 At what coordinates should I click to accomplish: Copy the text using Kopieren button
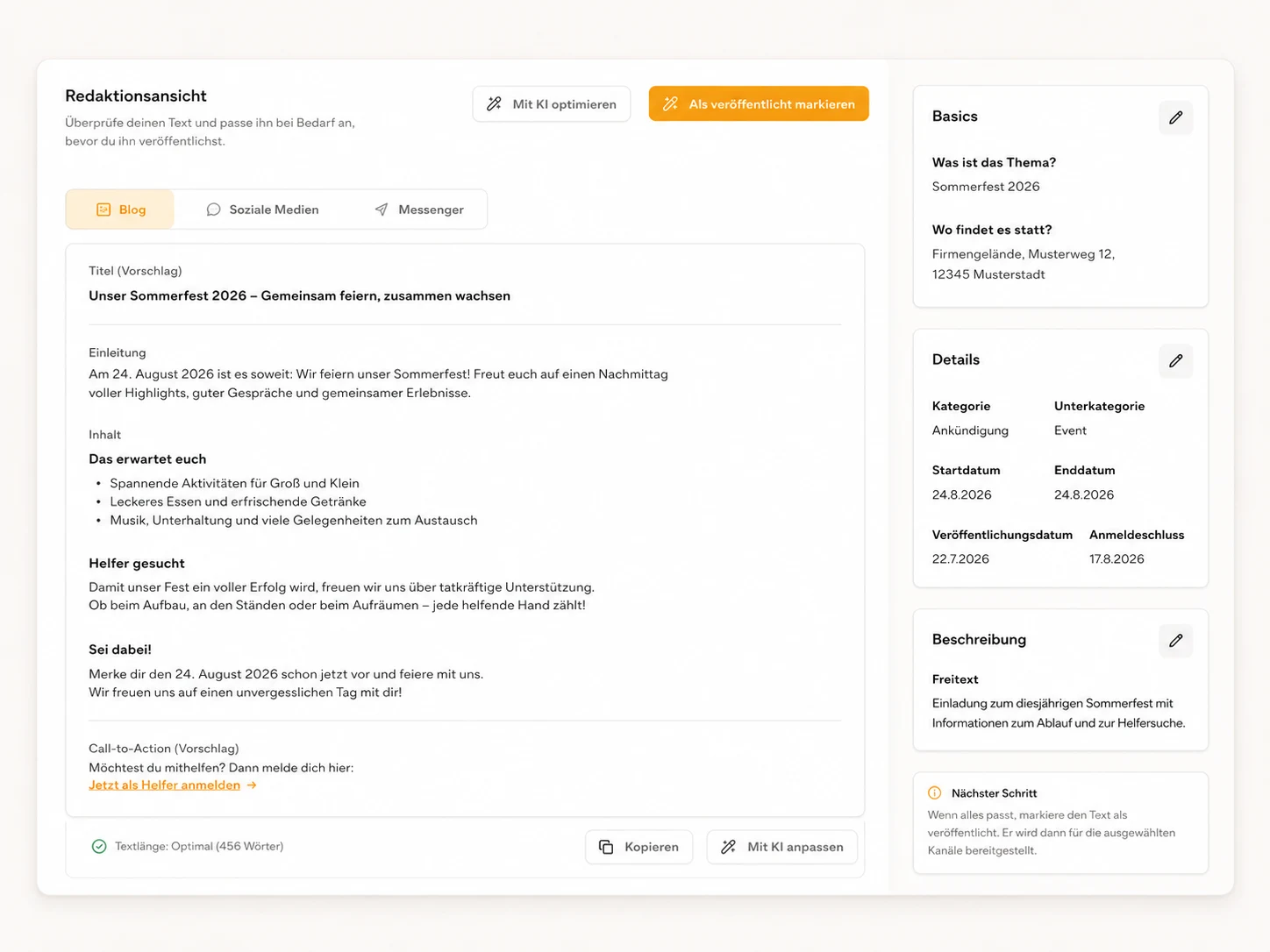pos(639,847)
